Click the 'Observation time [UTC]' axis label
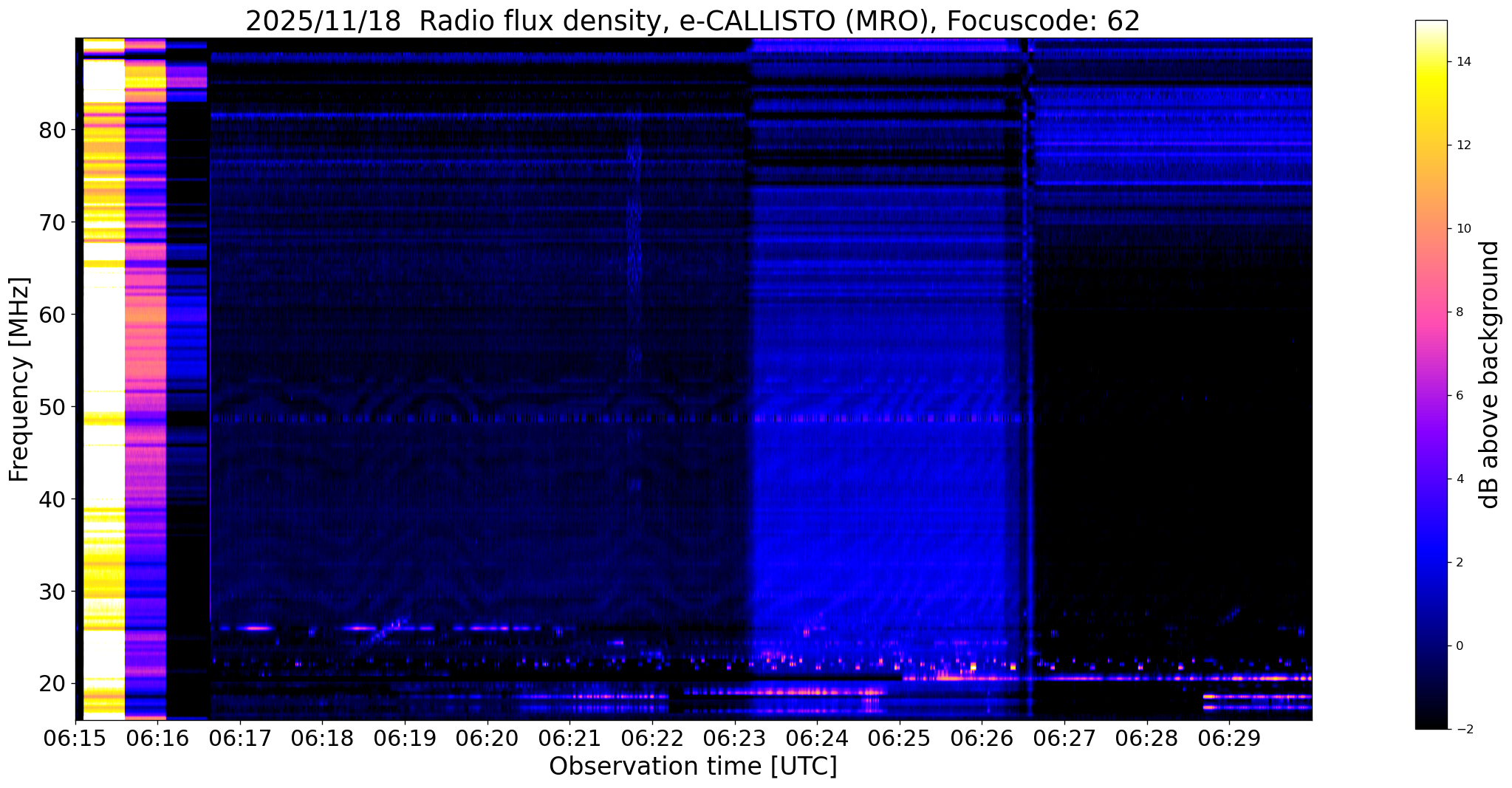The width and height of the screenshot is (1512, 788). (693, 767)
